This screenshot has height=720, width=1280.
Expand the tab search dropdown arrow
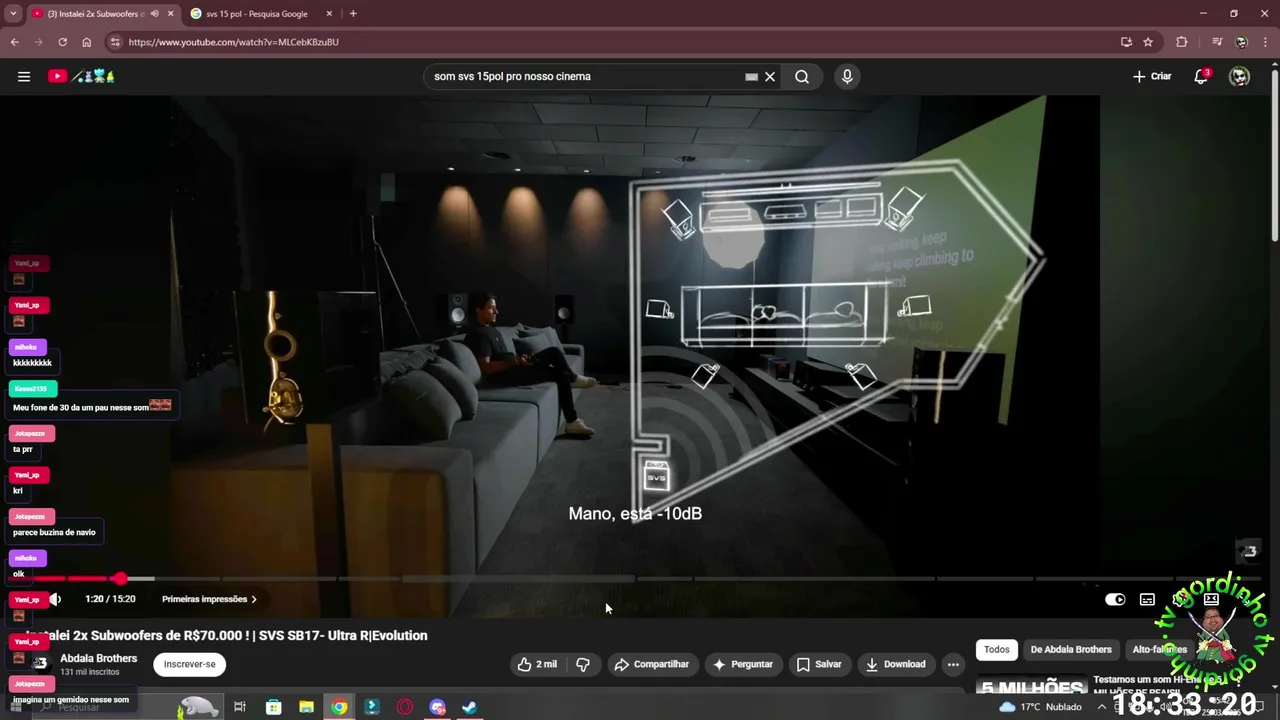pyautogui.click(x=13, y=14)
